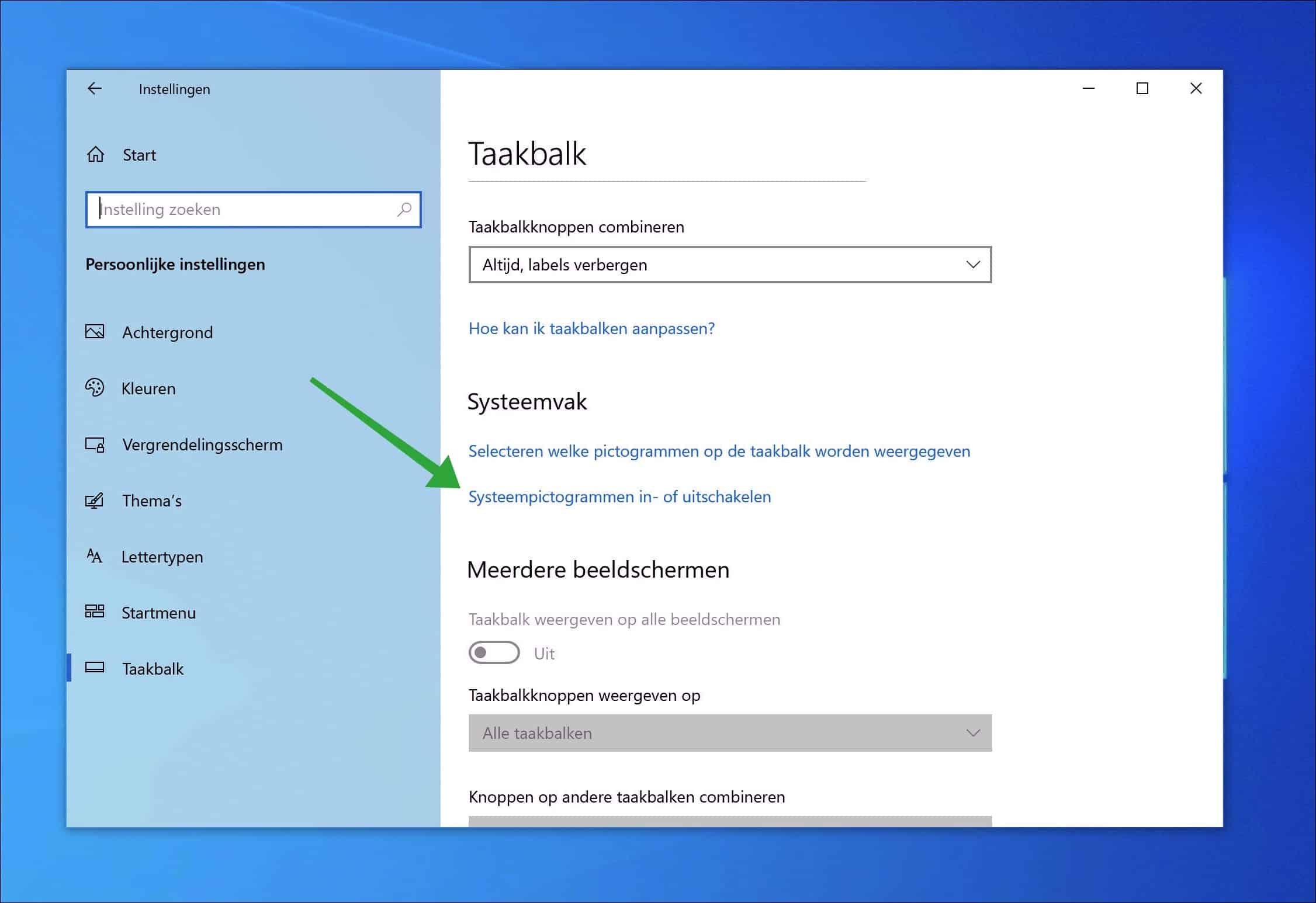
Task: Open Achtergrond settings via its image icon
Action: [95, 332]
